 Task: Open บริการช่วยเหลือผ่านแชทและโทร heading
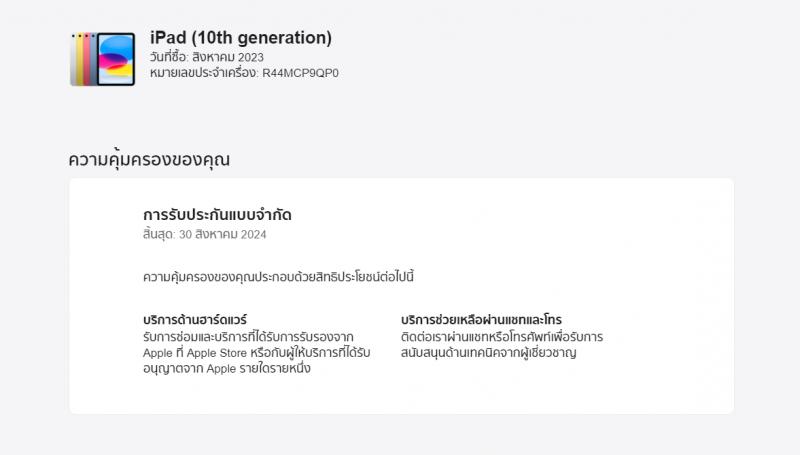[481, 320]
